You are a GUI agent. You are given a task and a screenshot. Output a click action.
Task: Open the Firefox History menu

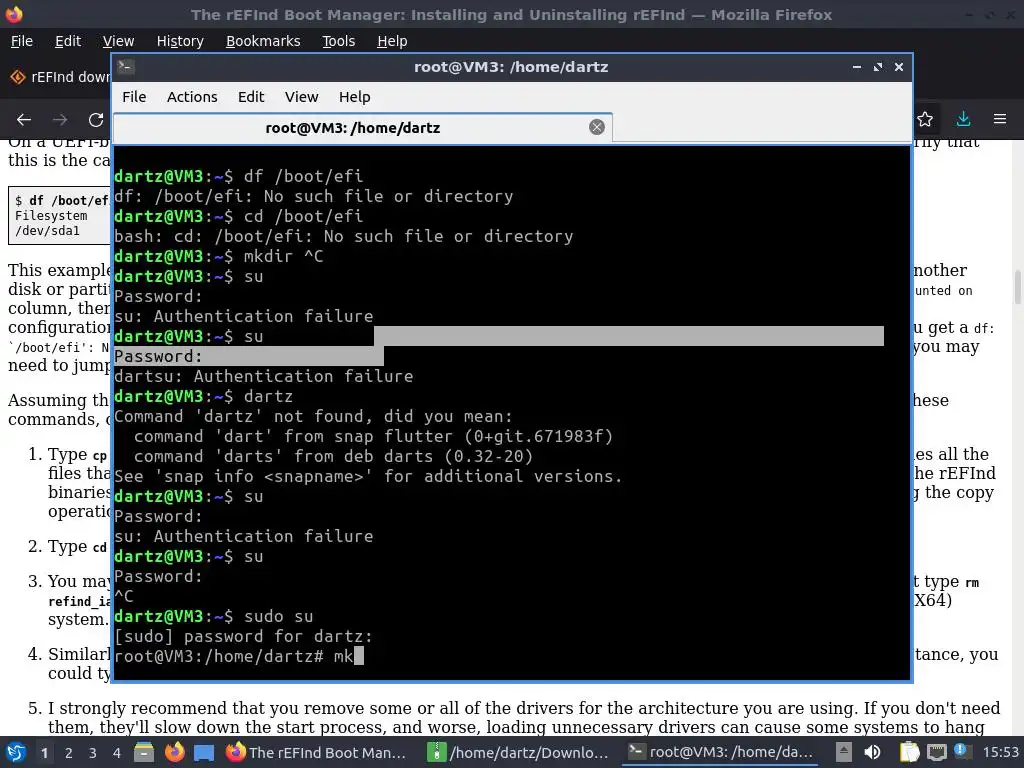click(180, 41)
